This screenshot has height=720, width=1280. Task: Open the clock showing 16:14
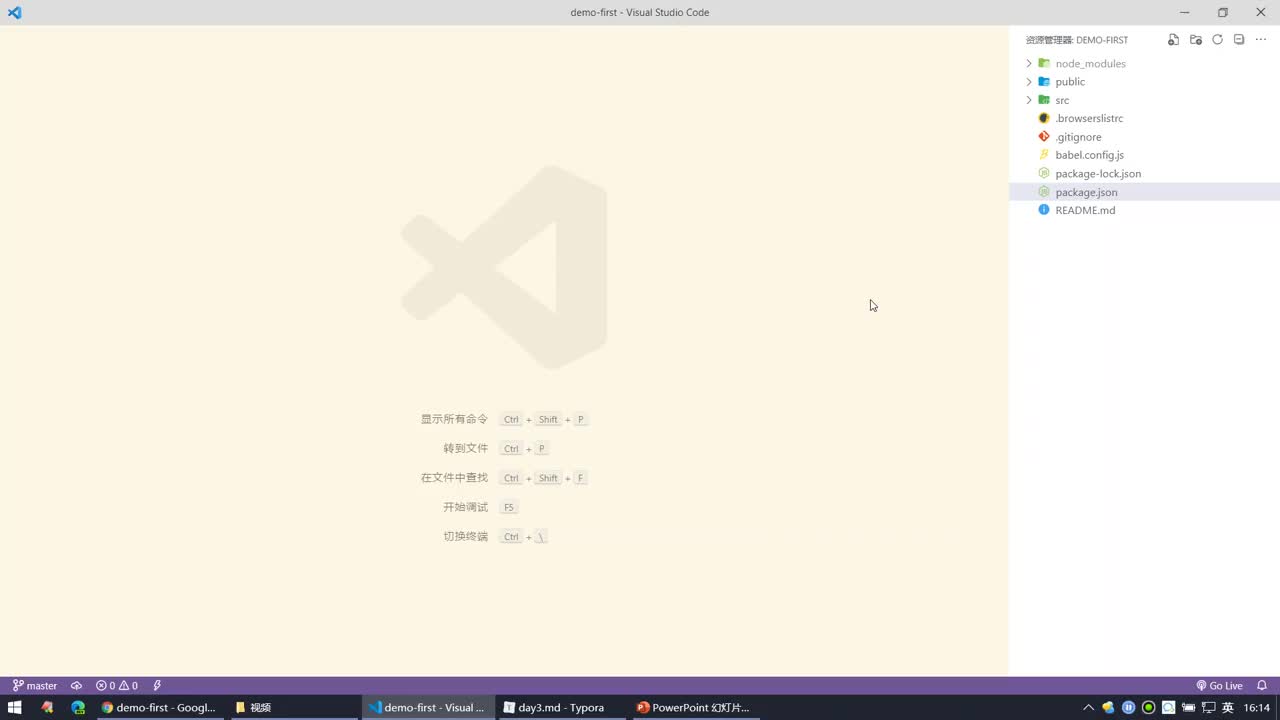1257,707
